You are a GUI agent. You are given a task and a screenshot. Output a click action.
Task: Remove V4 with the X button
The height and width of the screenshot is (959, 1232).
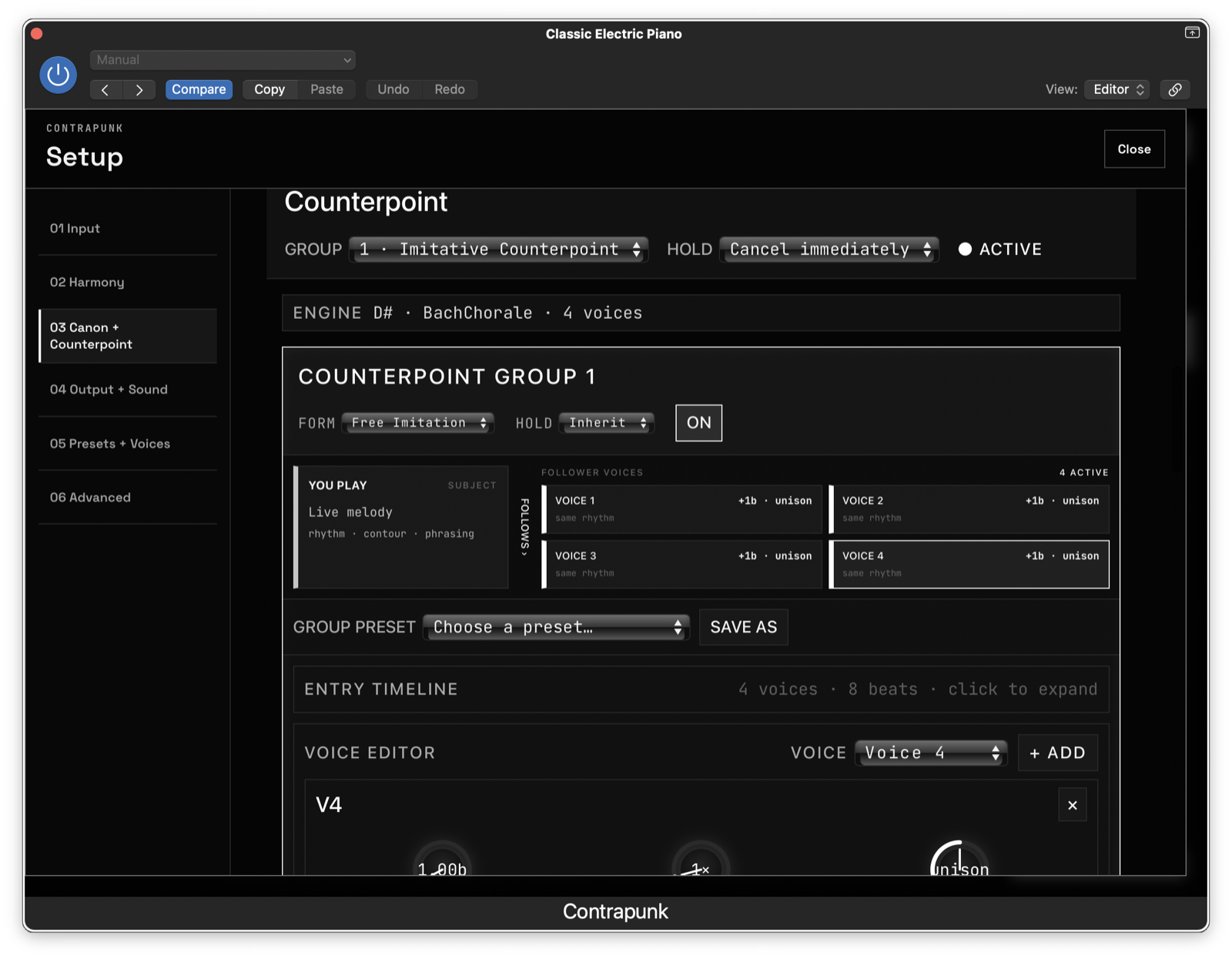point(1072,805)
